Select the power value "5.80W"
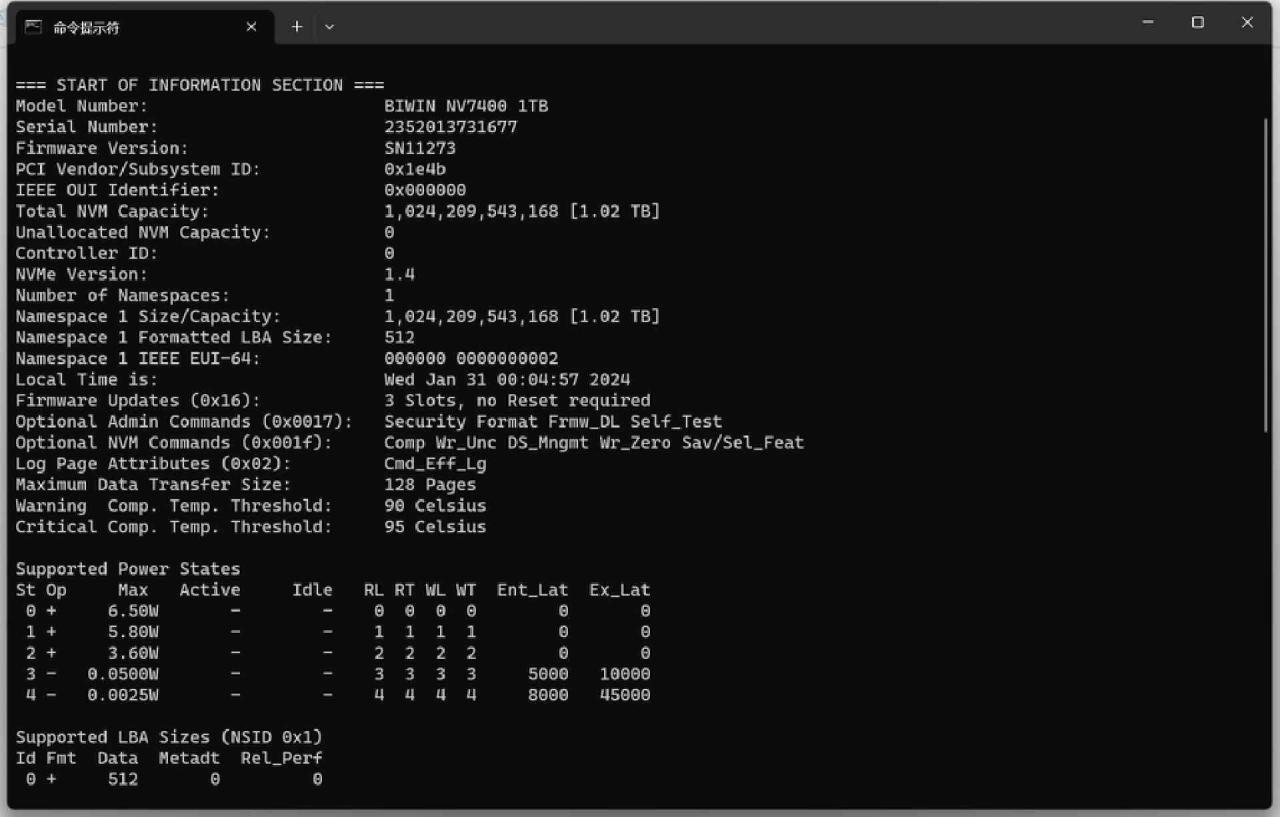 click(133, 631)
